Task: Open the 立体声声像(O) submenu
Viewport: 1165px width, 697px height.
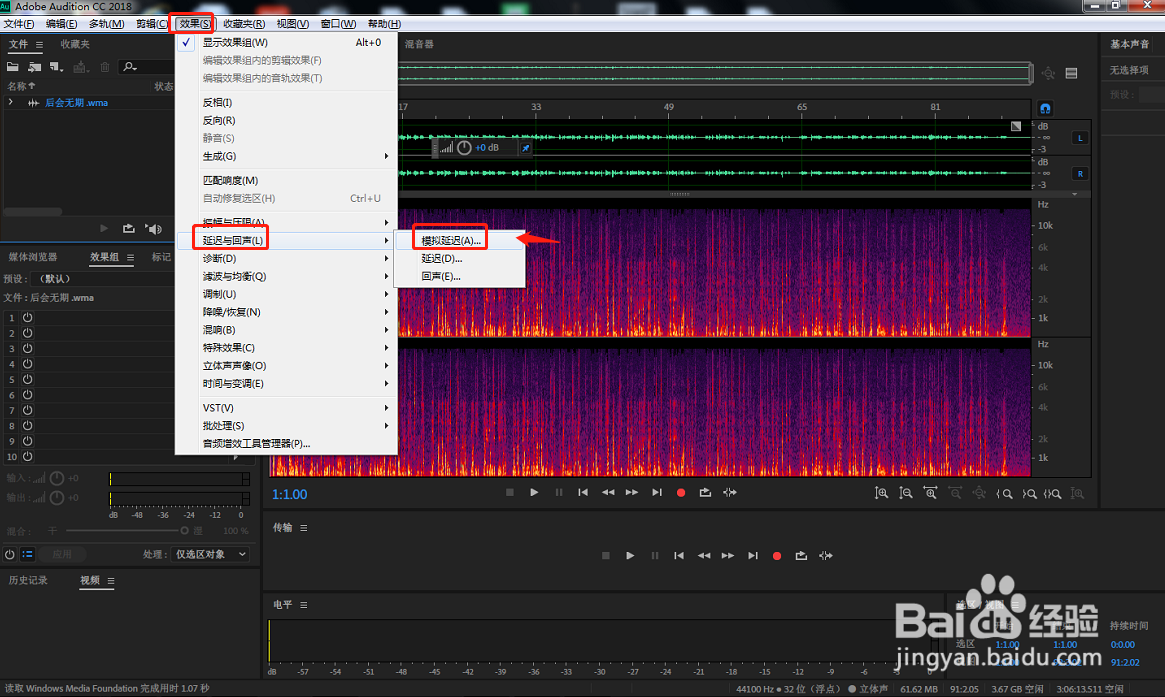Action: click(286, 366)
